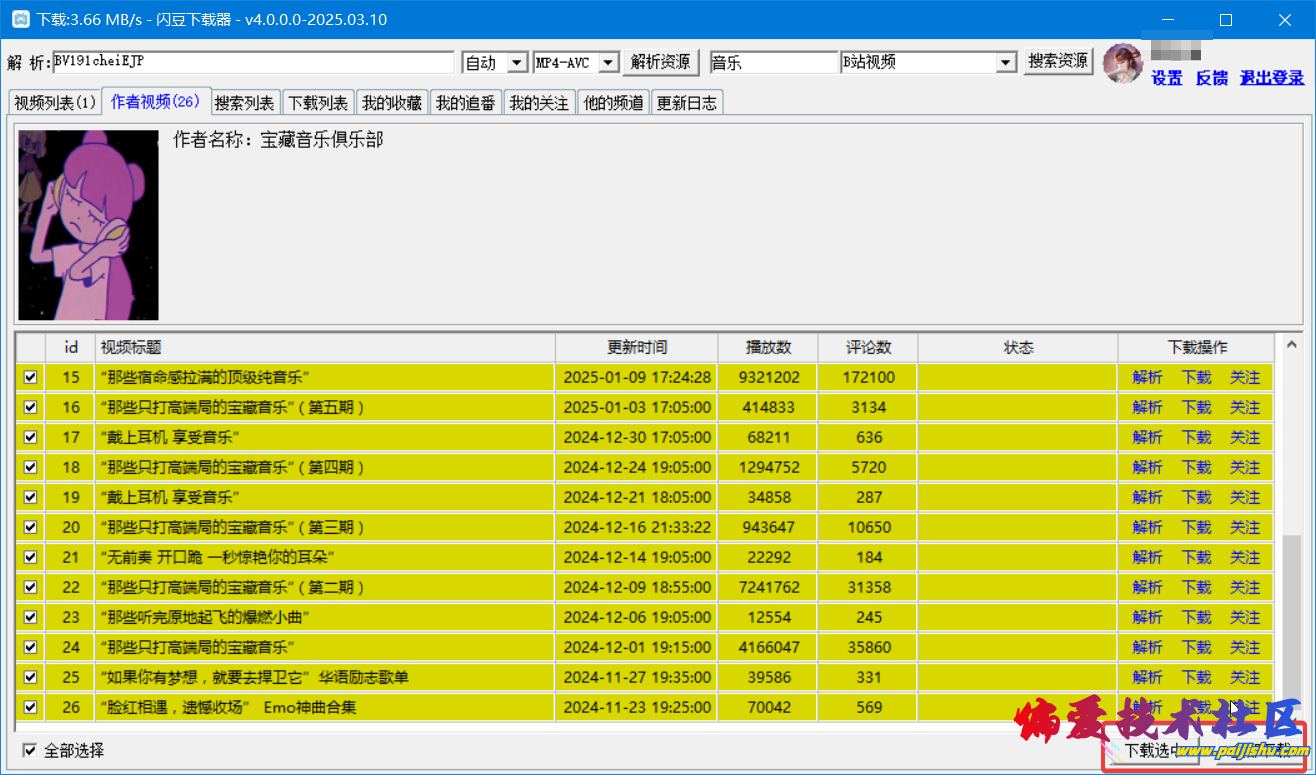Open the MP4-AVC format dropdown
The height and width of the screenshot is (775, 1316).
click(608, 63)
